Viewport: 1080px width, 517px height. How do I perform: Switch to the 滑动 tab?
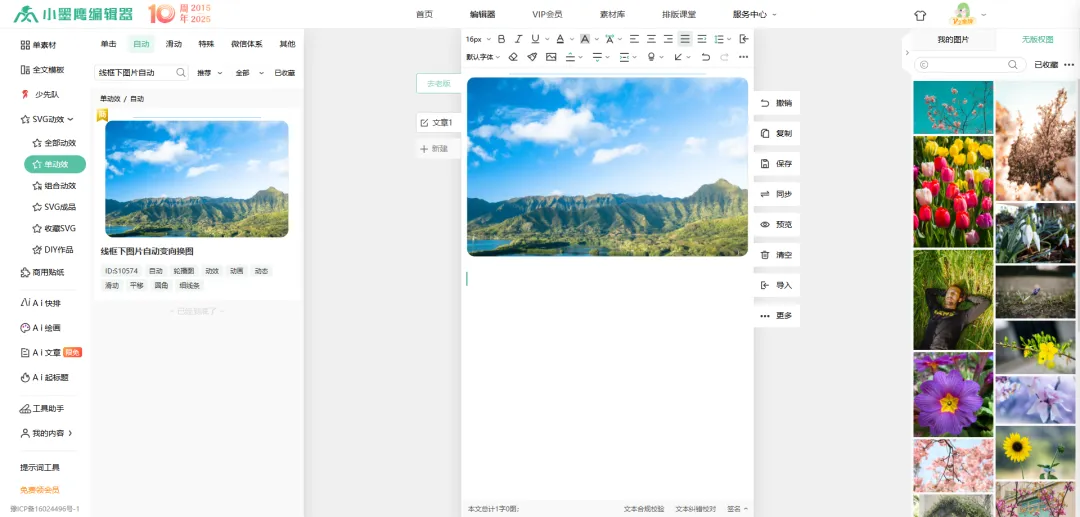(x=174, y=44)
